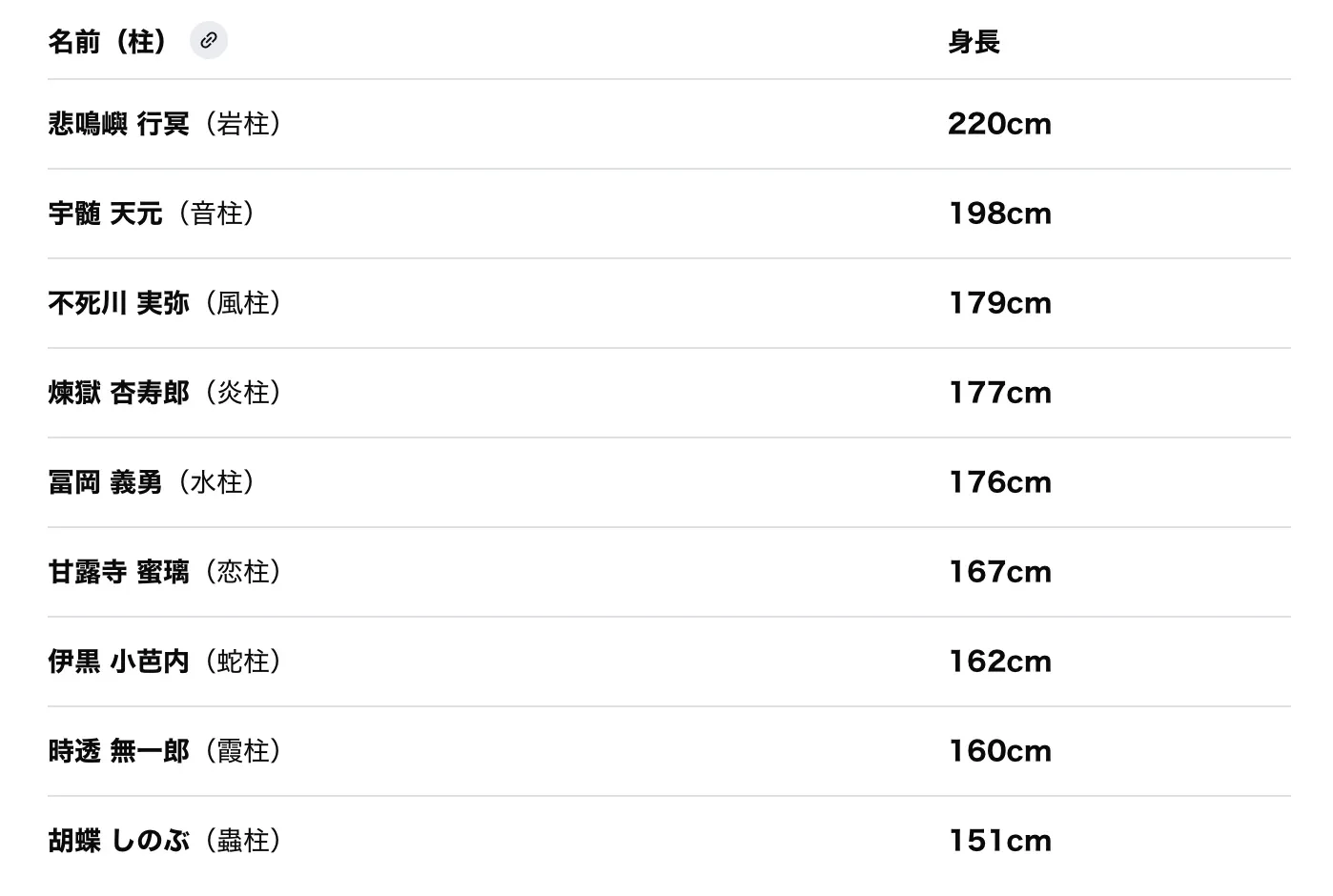Select the 甘露寺 蜜璃（恋柱） name cell
The width and height of the screenshot is (1333, 896).
point(165,572)
